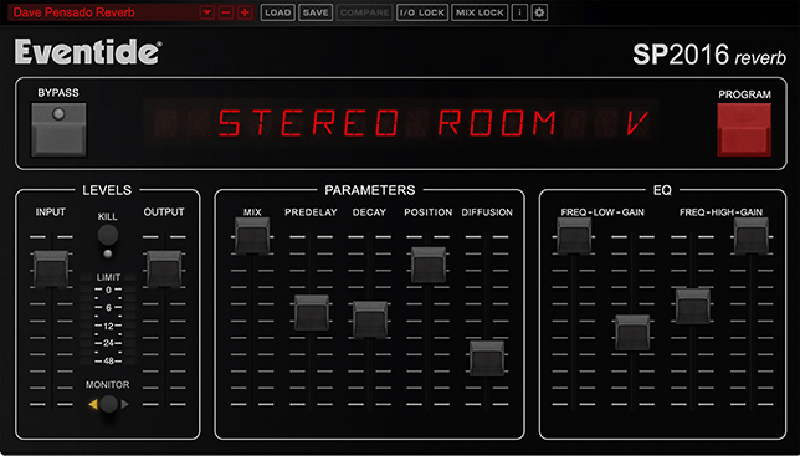Screen dimensions: 800x456
Task: Open the info (i) button
Action: tap(519, 12)
